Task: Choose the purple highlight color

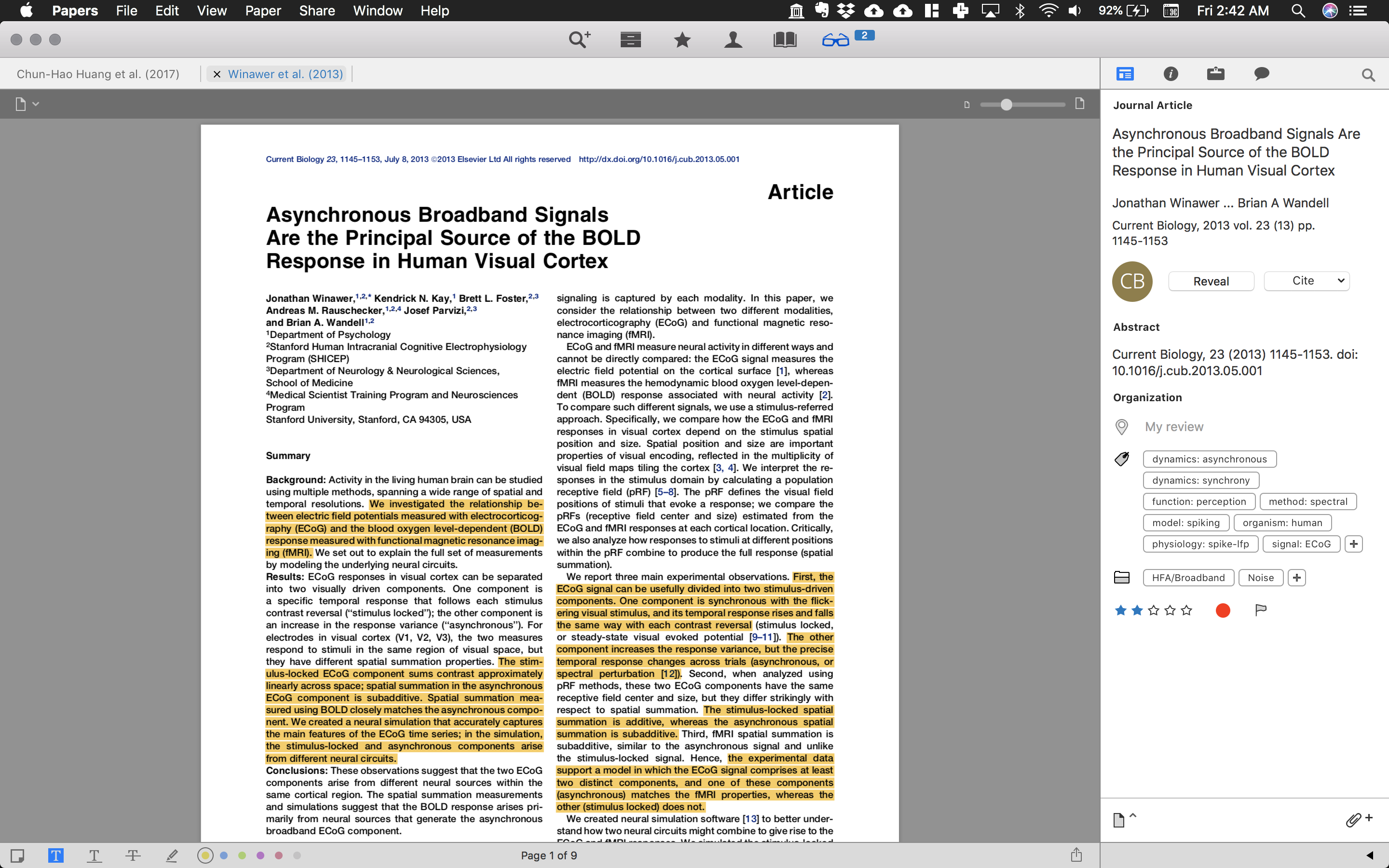Action: tap(260, 855)
